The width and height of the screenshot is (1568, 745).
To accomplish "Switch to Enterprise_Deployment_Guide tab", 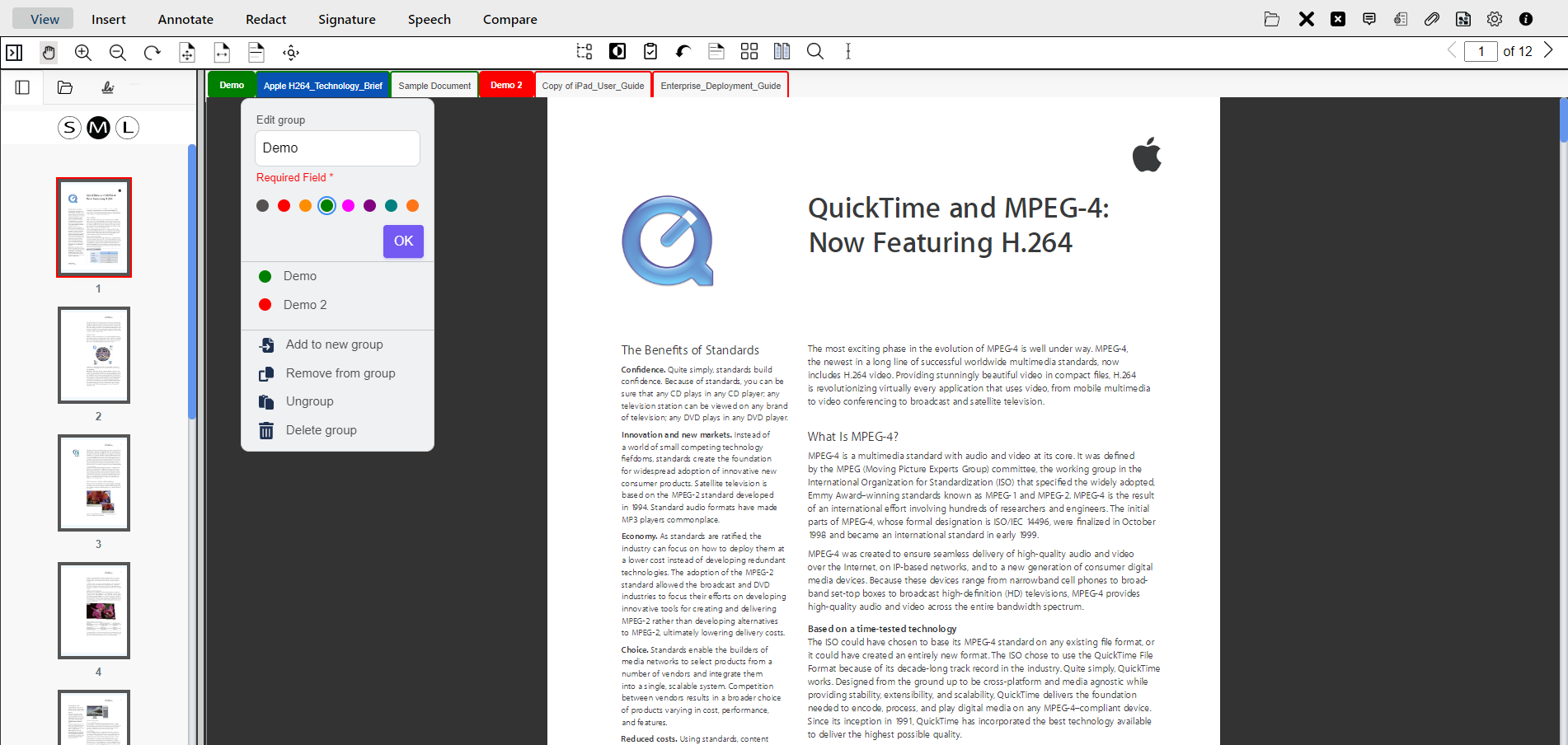I will click(x=721, y=86).
